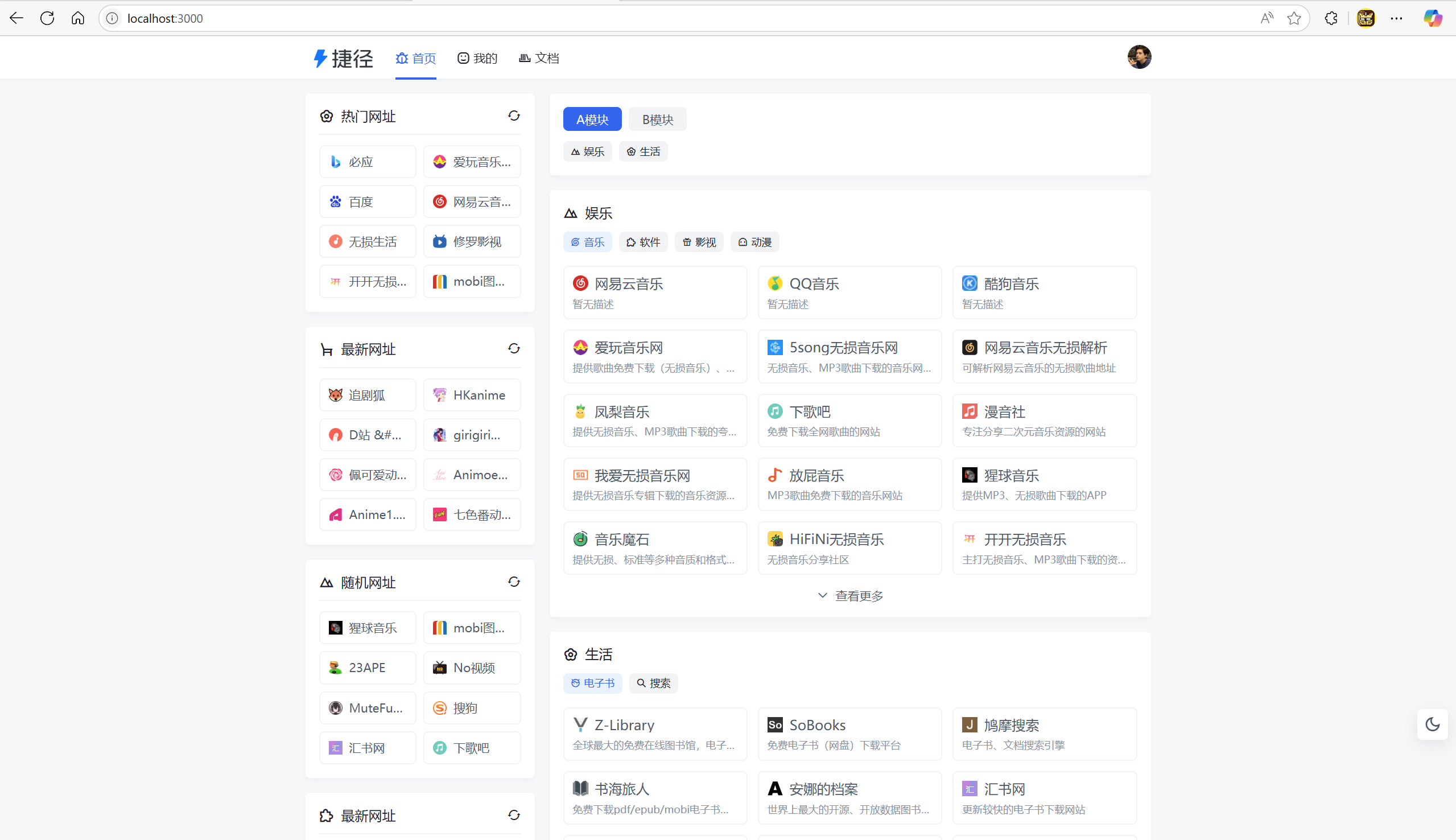
Task: Open the 搜狗 random site
Action: coord(472,708)
